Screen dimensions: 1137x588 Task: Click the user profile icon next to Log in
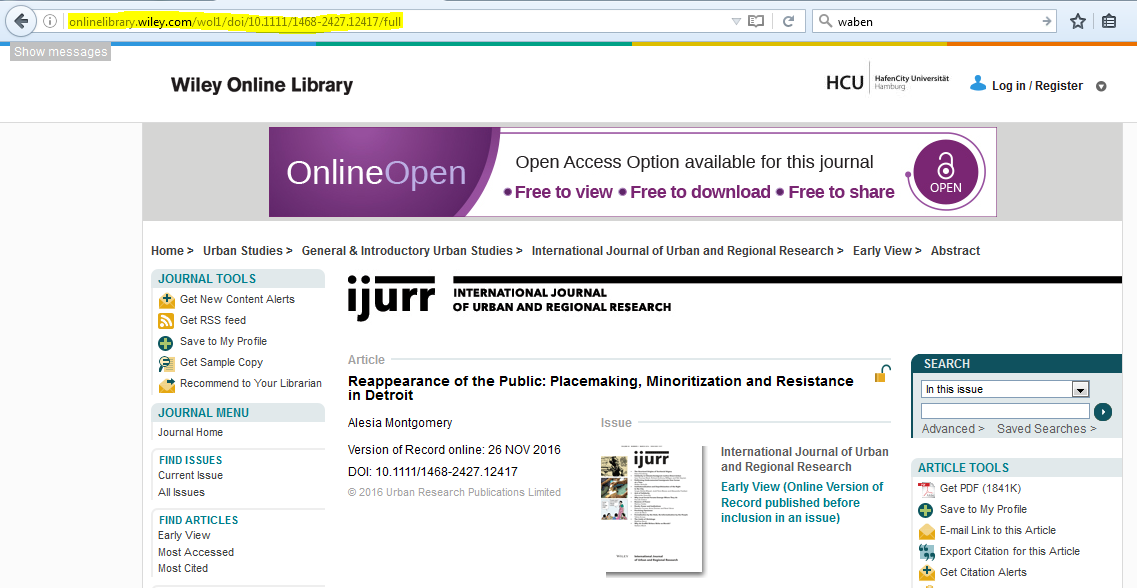(978, 83)
